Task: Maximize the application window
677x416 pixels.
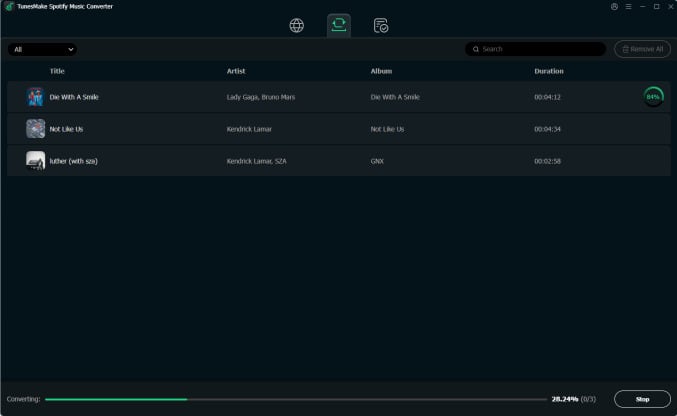Action: click(656, 6)
